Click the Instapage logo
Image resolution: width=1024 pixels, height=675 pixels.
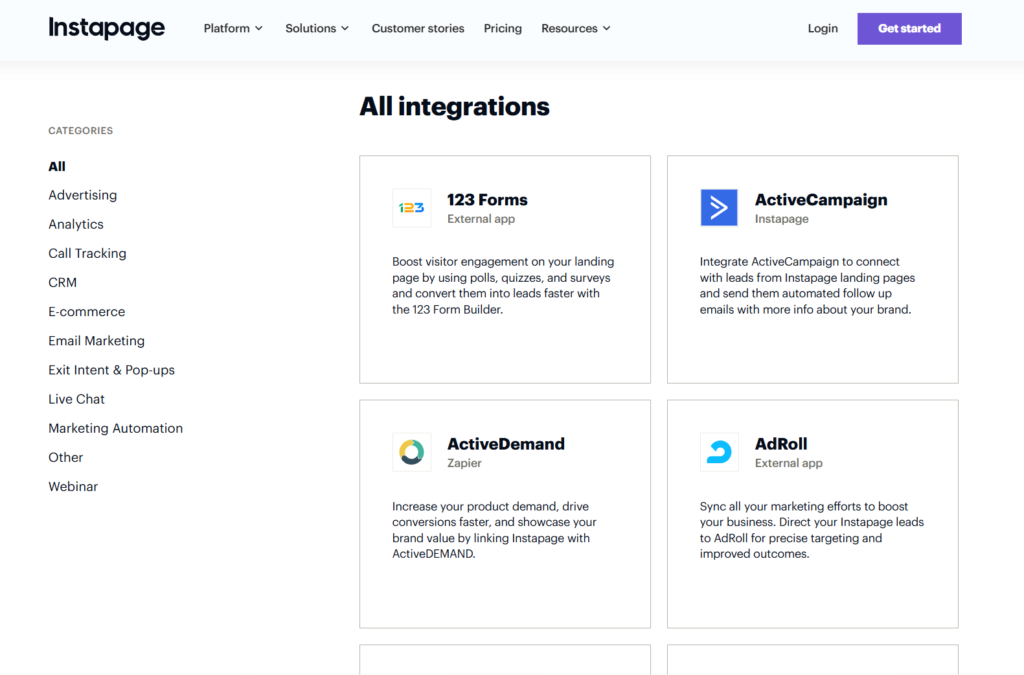[106, 28]
